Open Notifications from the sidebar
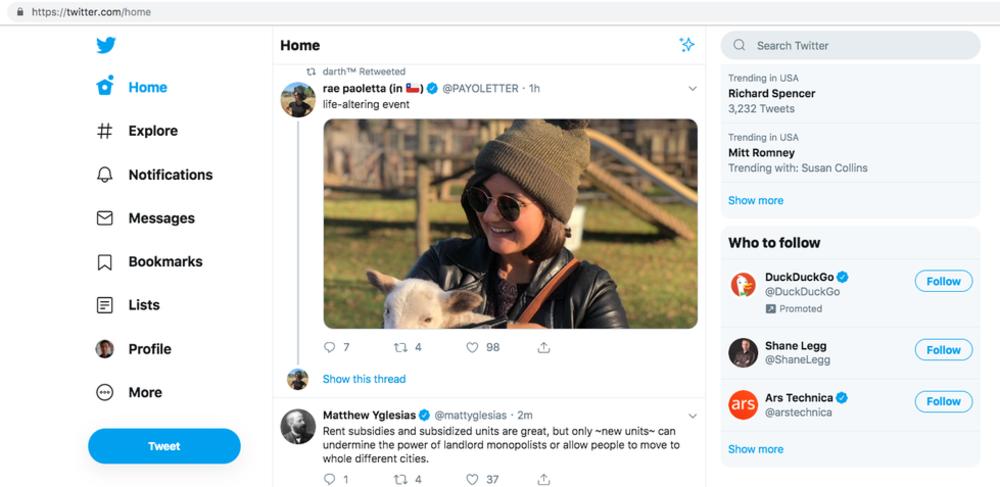1000x487 pixels. pyautogui.click(x=154, y=175)
